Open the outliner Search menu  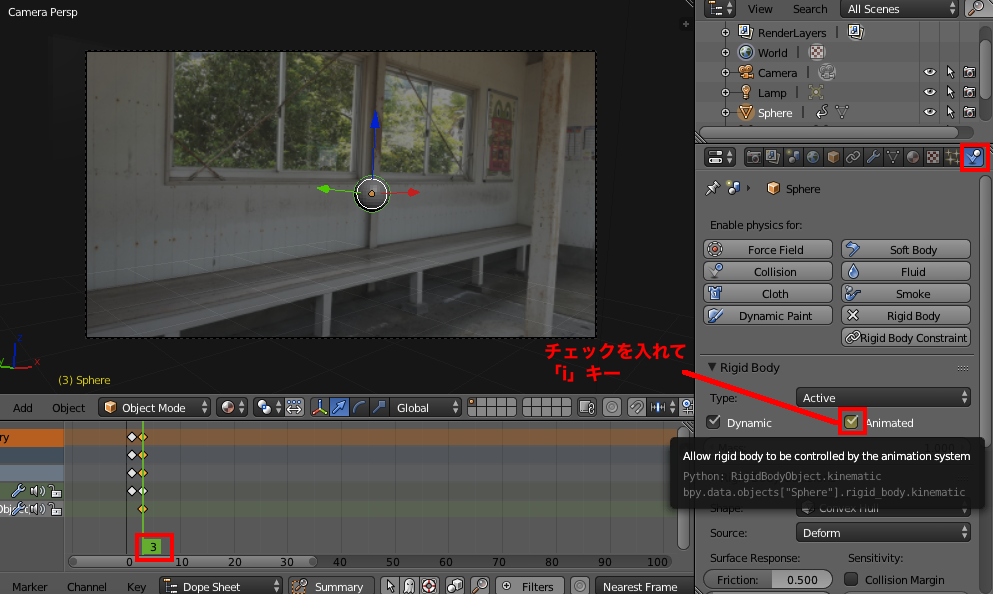[810, 9]
